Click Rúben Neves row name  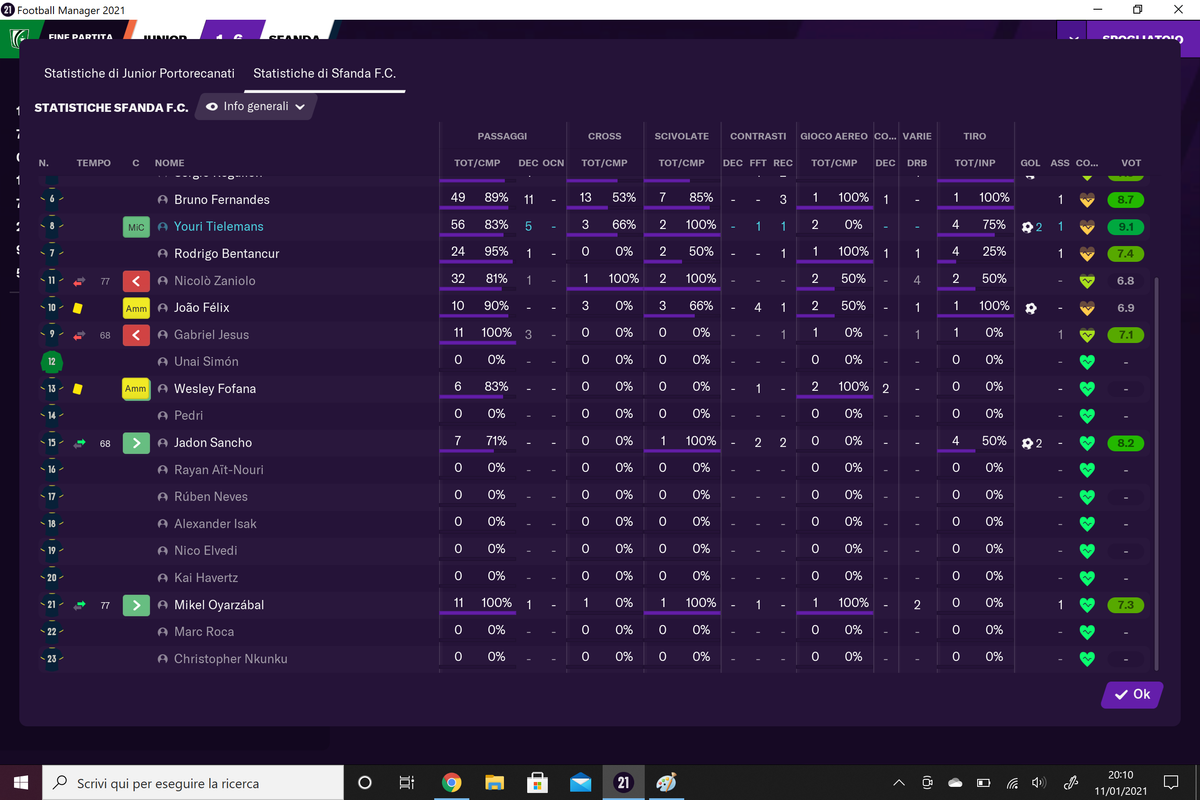(211, 497)
